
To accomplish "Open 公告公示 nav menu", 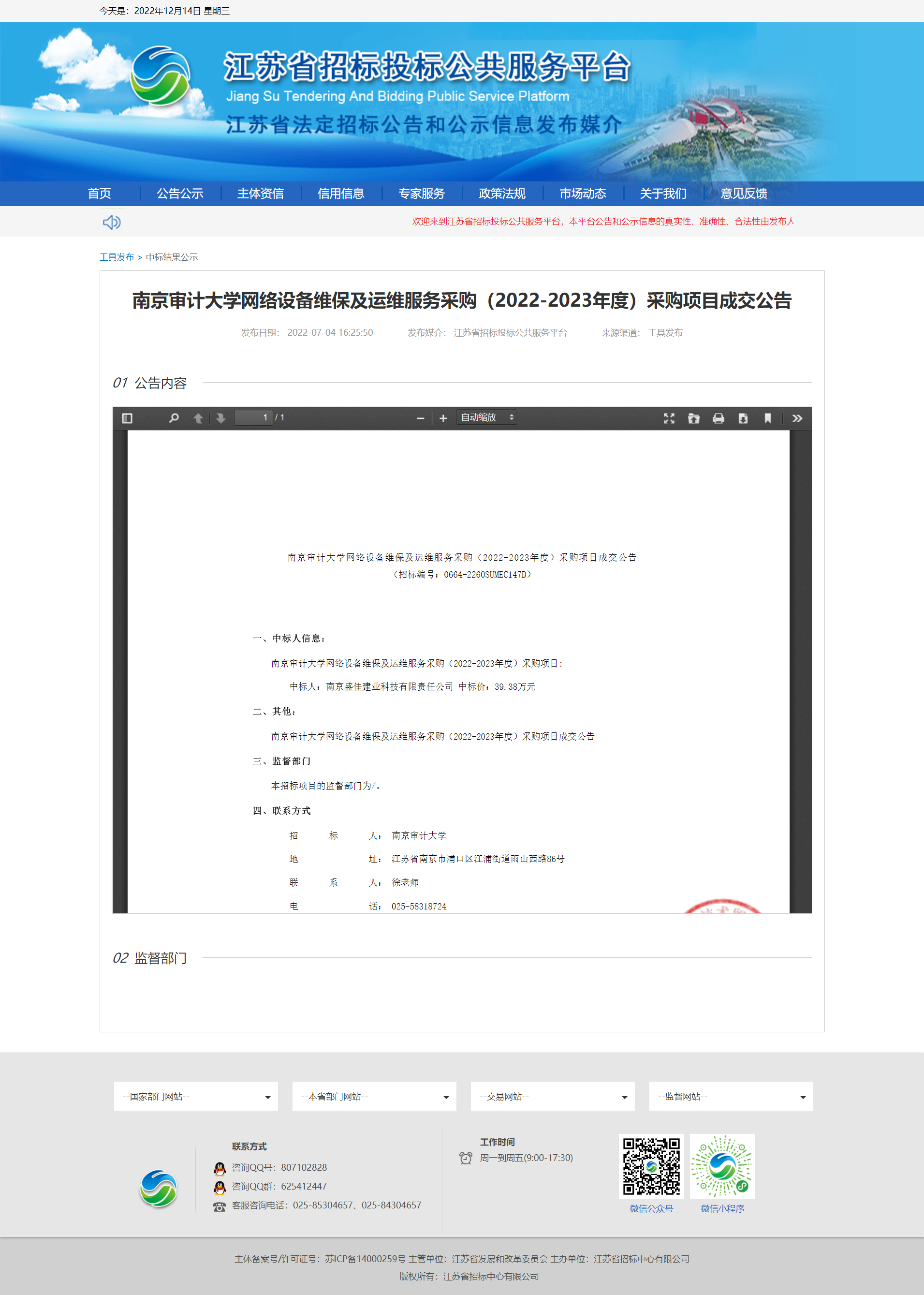I will coord(180,194).
